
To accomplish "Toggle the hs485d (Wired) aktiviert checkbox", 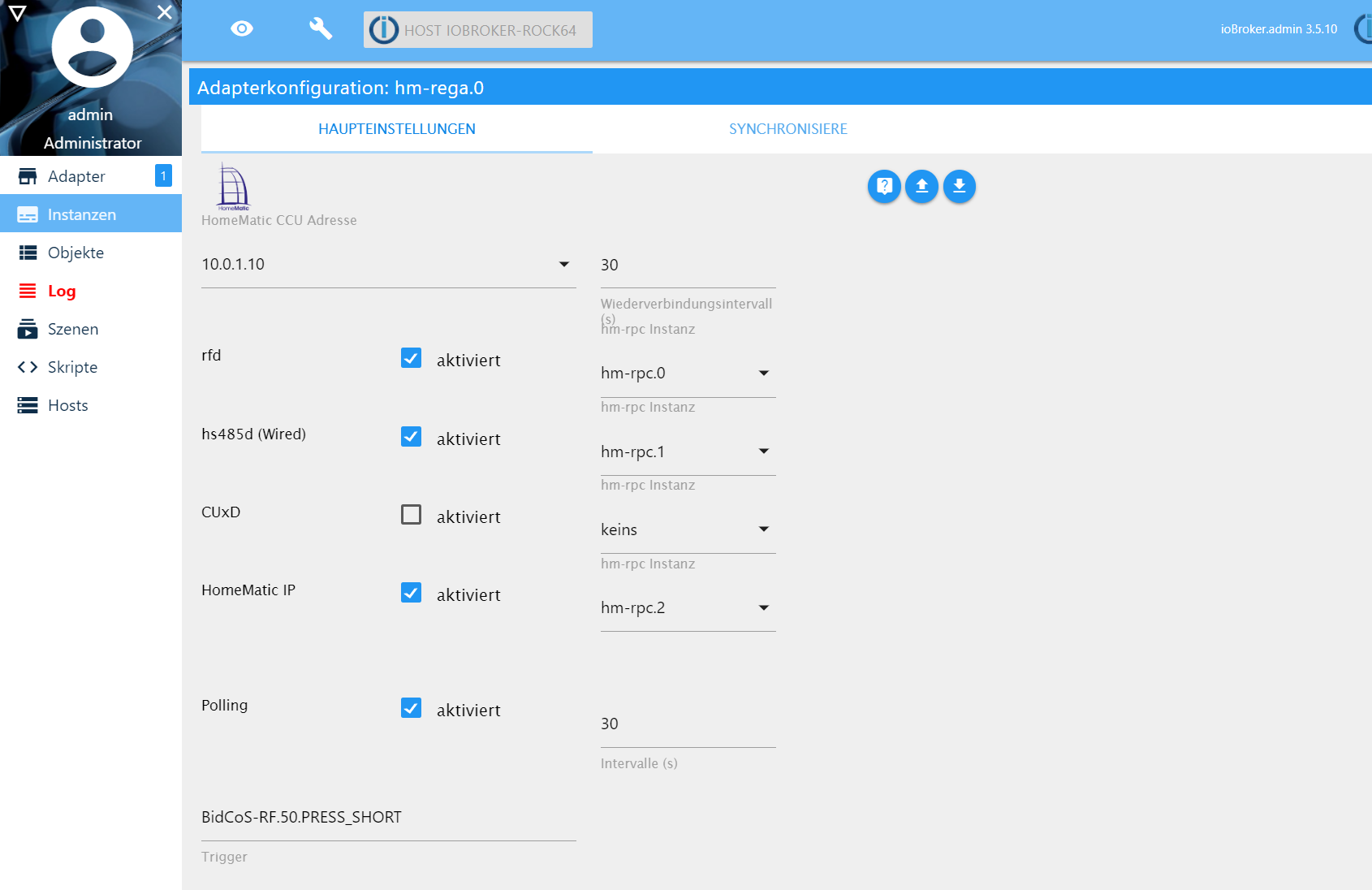I will [x=412, y=437].
